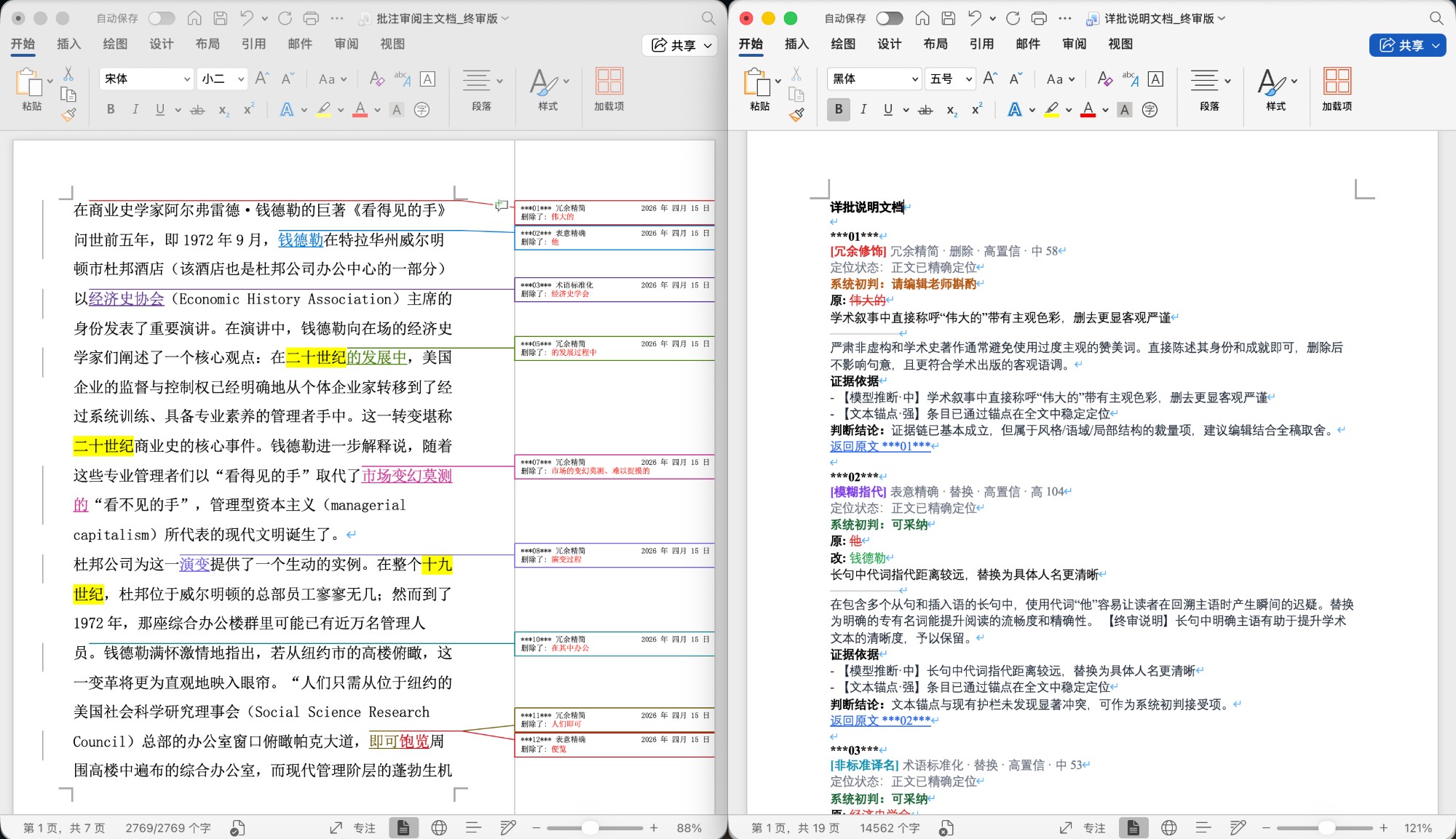Open Change Case (Aa) dropdown in left window
This screenshot has height=839, width=1456.
pos(333,79)
